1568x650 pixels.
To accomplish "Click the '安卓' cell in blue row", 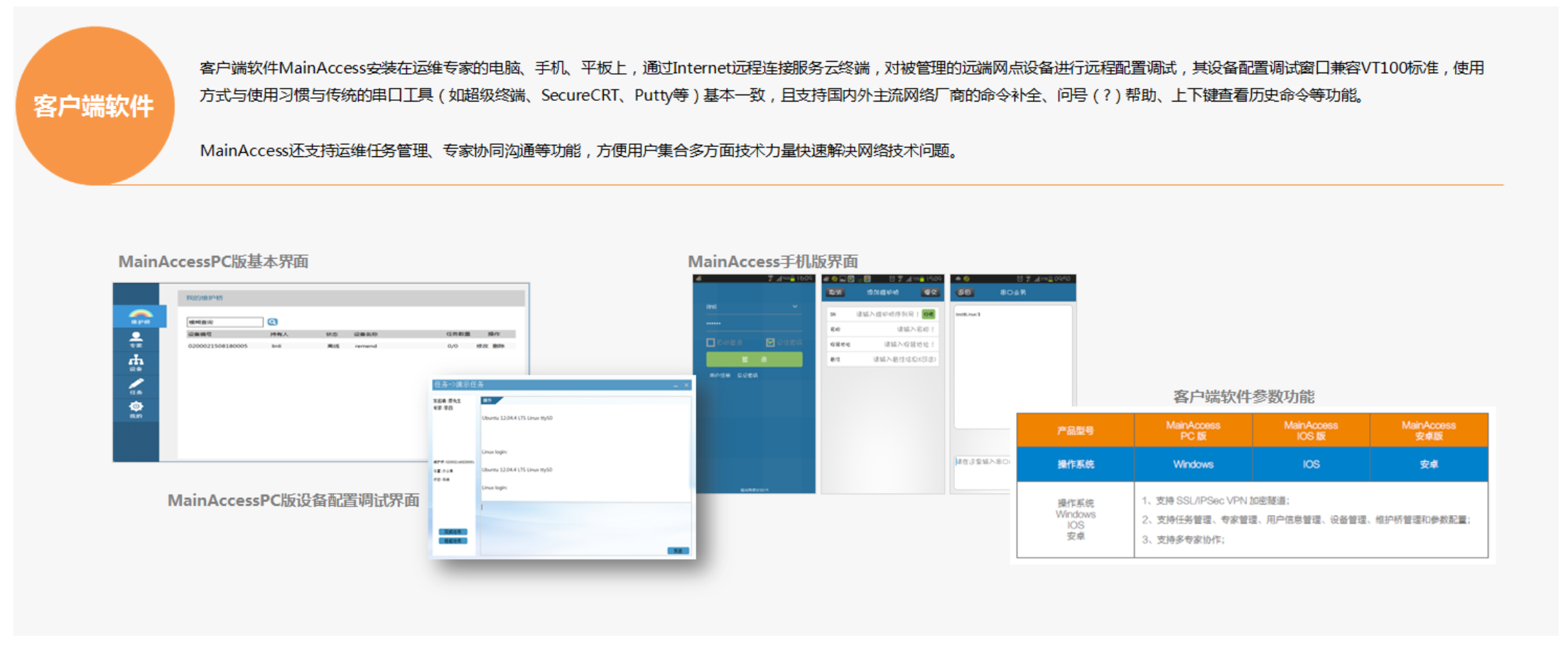I will [1429, 465].
